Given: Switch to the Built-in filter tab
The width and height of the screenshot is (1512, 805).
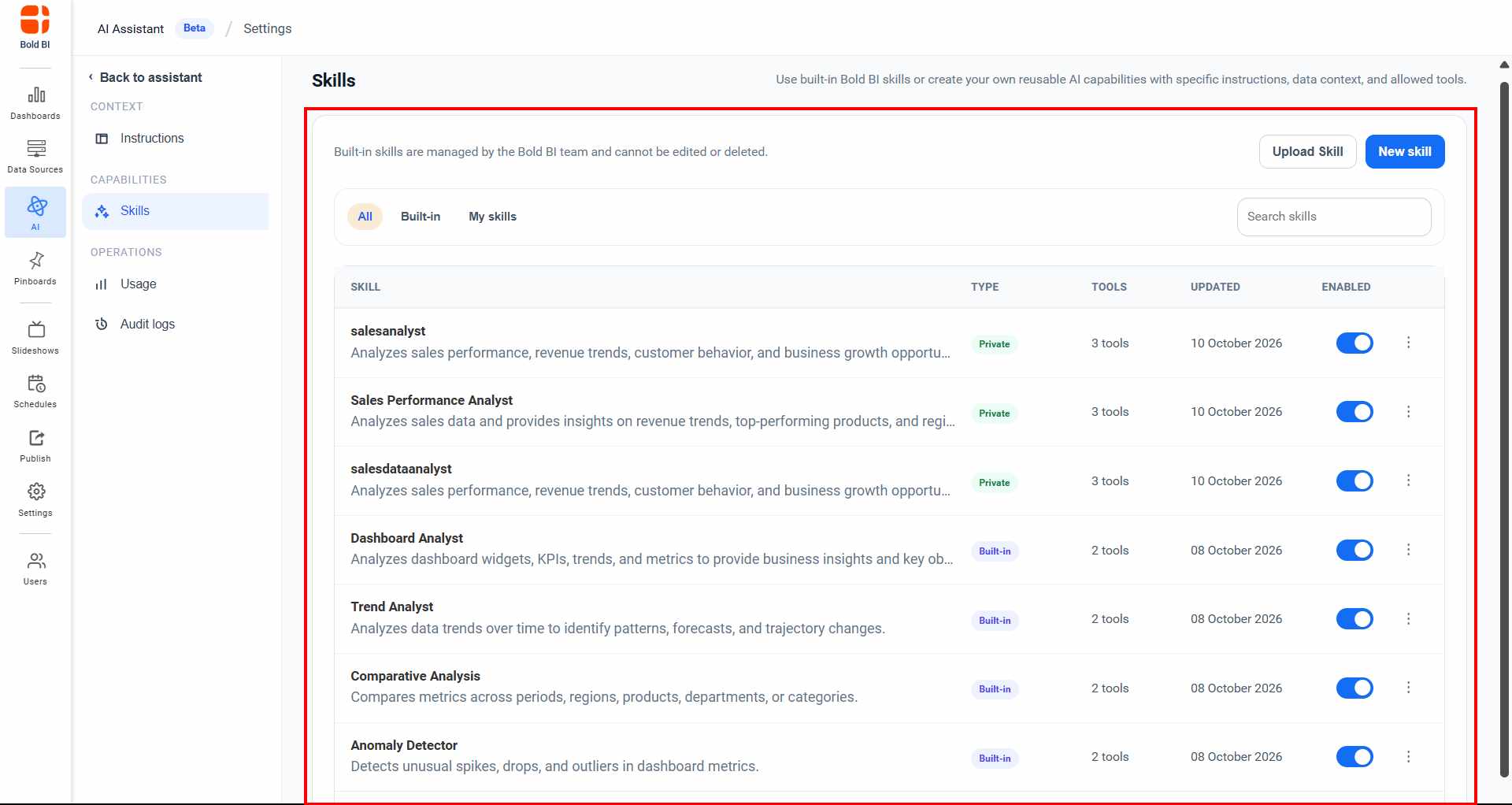Looking at the screenshot, I should pos(421,217).
